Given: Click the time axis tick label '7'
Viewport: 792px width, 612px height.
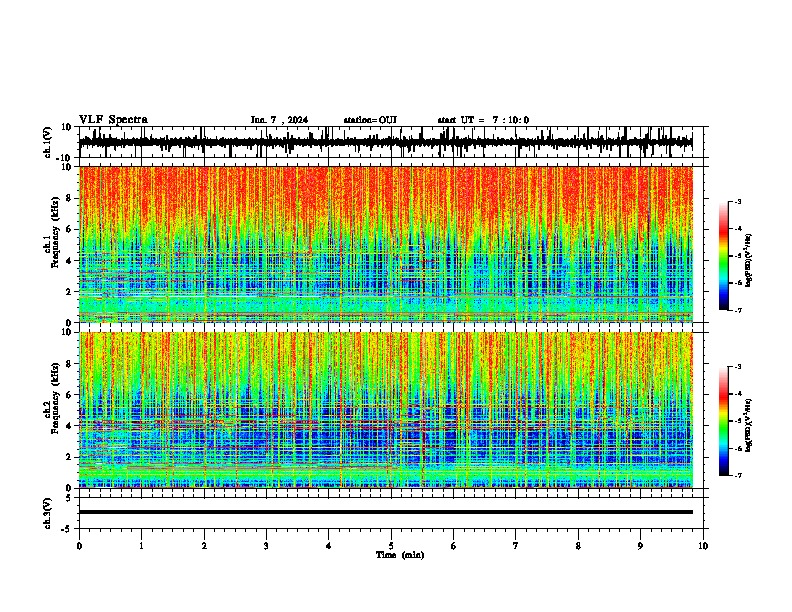Looking at the screenshot, I should [x=516, y=546].
